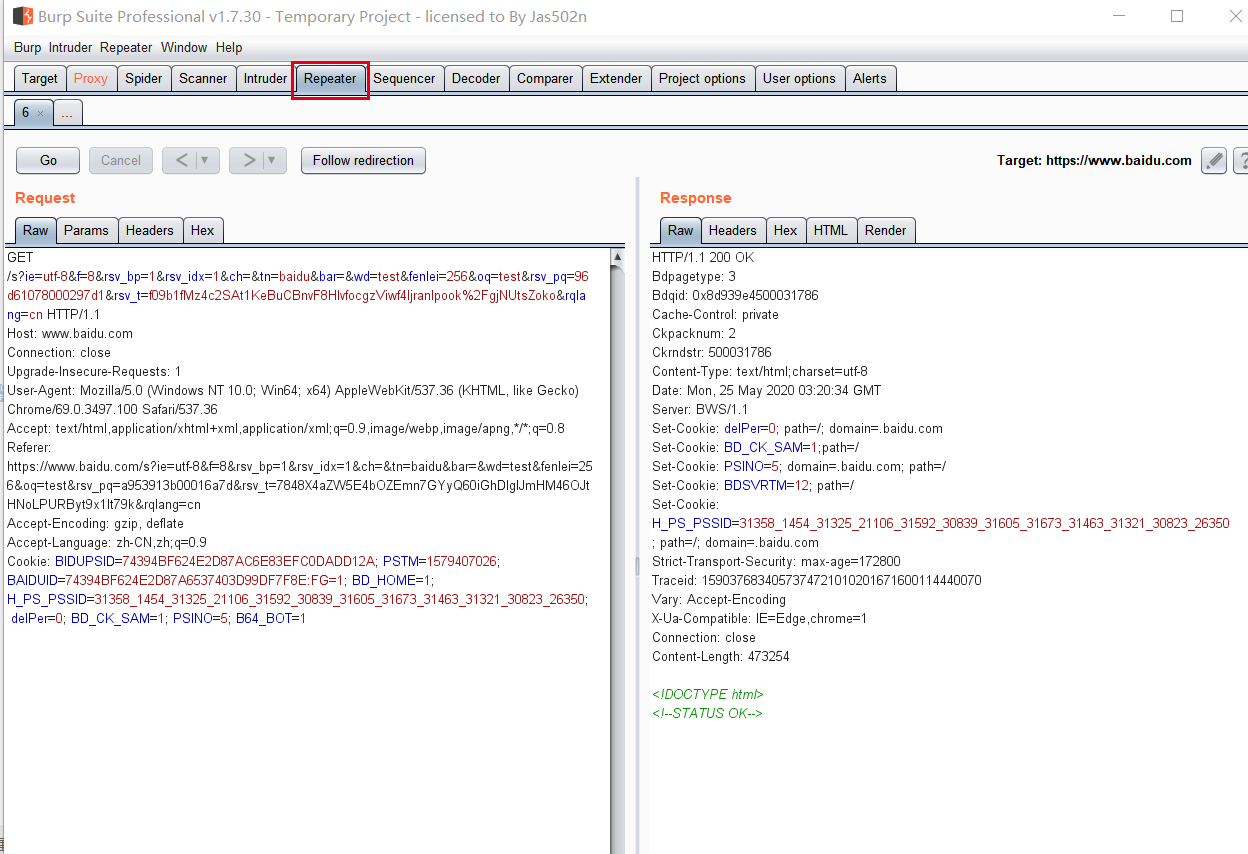The width and height of the screenshot is (1248, 854).
Task: Click 'Server: BWS/1.1' response header
Action: coord(700,409)
